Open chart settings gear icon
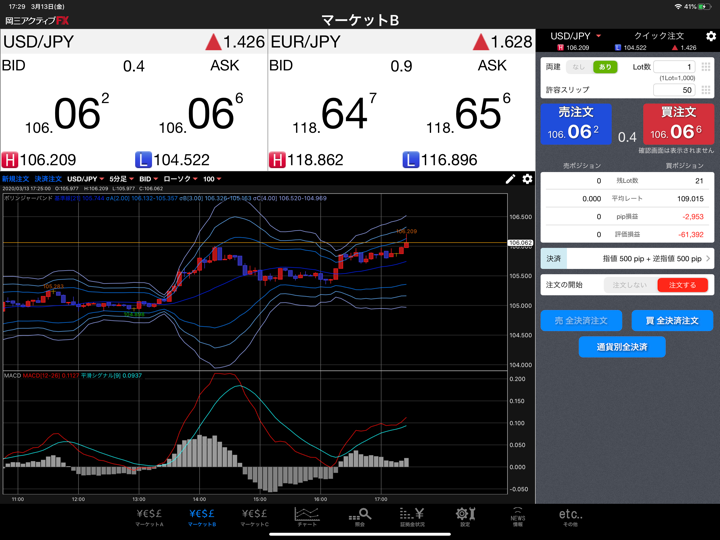 click(x=527, y=179)
